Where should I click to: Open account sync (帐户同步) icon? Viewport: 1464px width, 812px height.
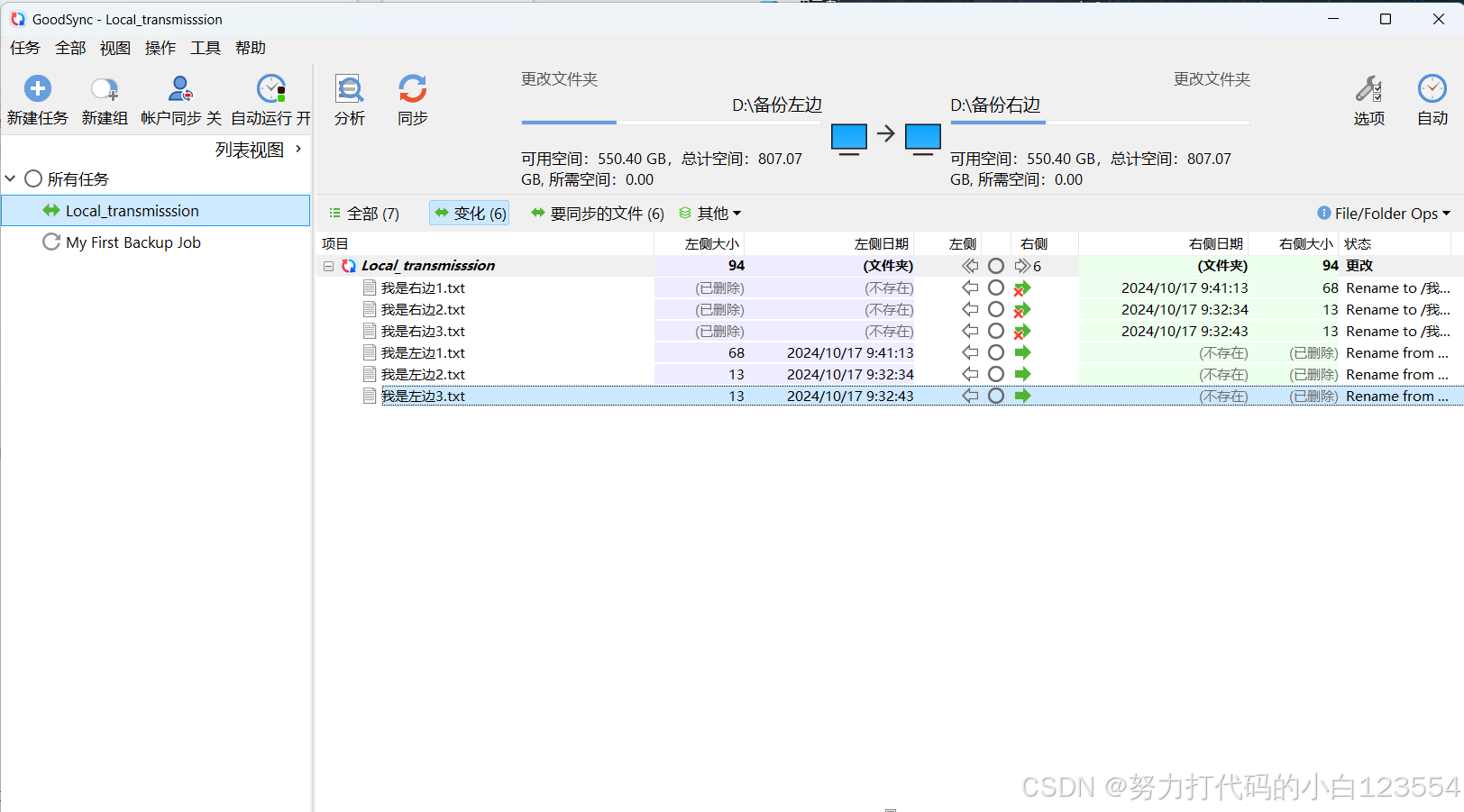[x=180, y=88]
